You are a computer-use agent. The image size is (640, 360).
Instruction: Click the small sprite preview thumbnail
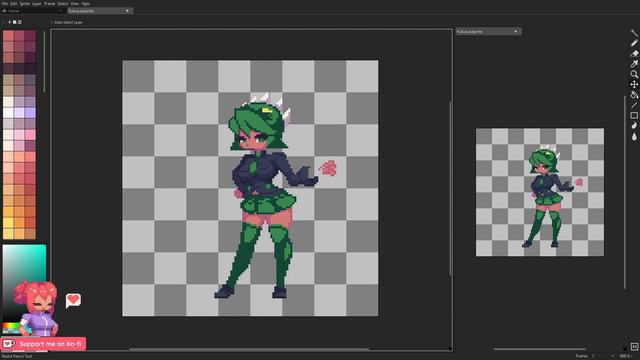pos(540,192)
